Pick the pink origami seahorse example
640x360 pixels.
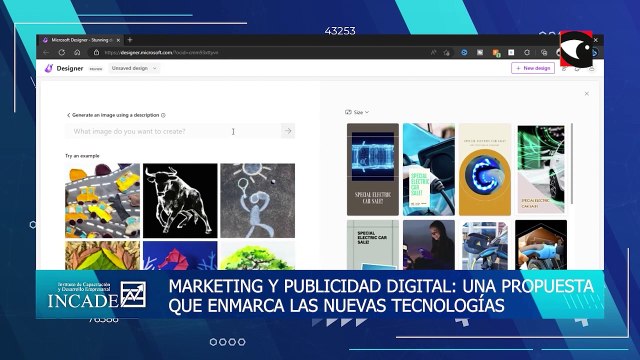180,255
